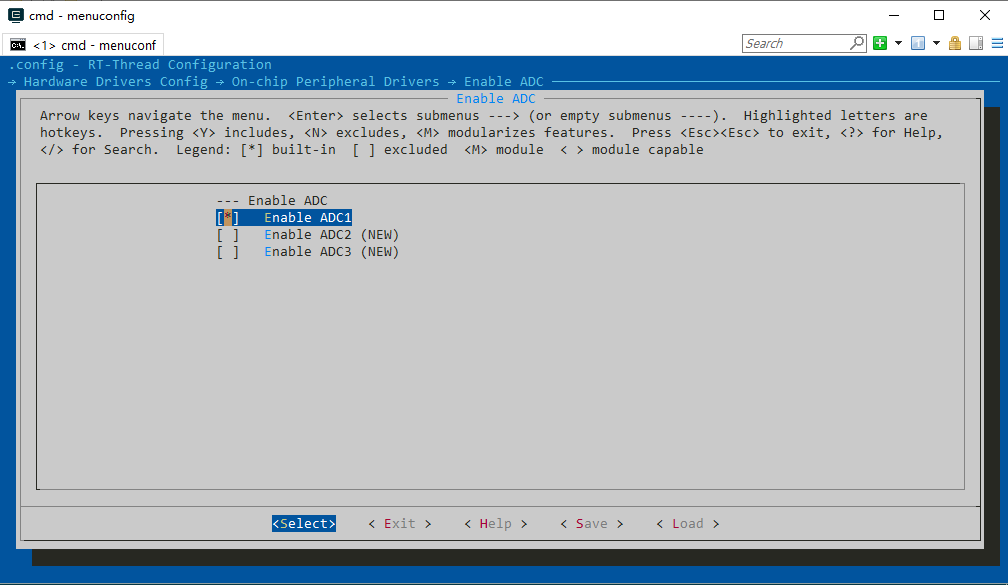Viewport: 1008px width, 585px height.
Task: Activate the Save option
Action: [x=591, y=524]
